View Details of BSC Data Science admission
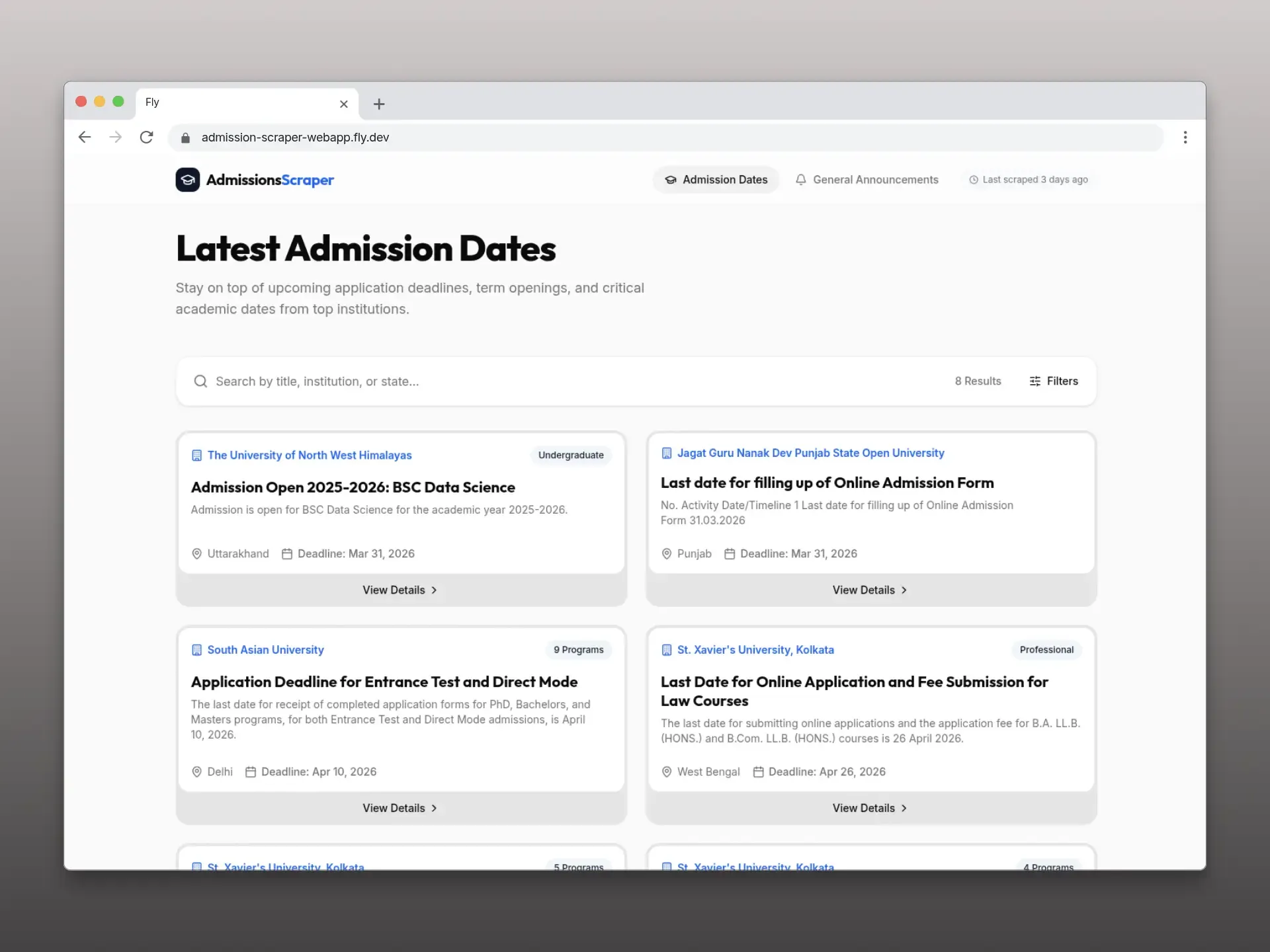 click(401, 590)
